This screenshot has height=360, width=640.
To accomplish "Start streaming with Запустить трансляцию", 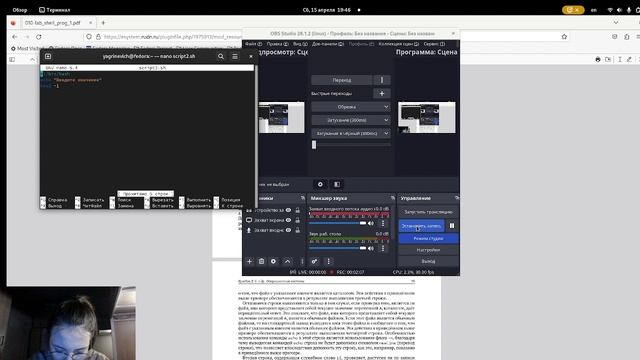I will pos(428,212).
